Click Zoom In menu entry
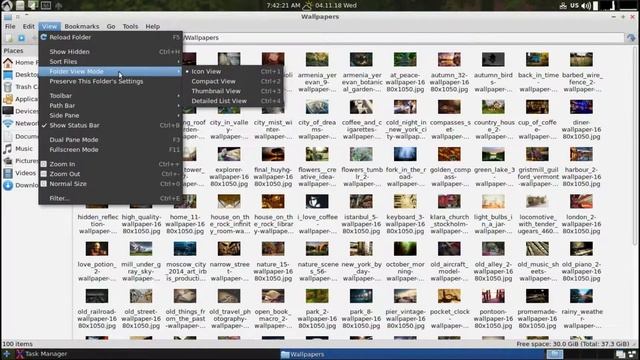The width and height of the screenshot is (640, 360). pyautogui.click(x=110, y=164)
